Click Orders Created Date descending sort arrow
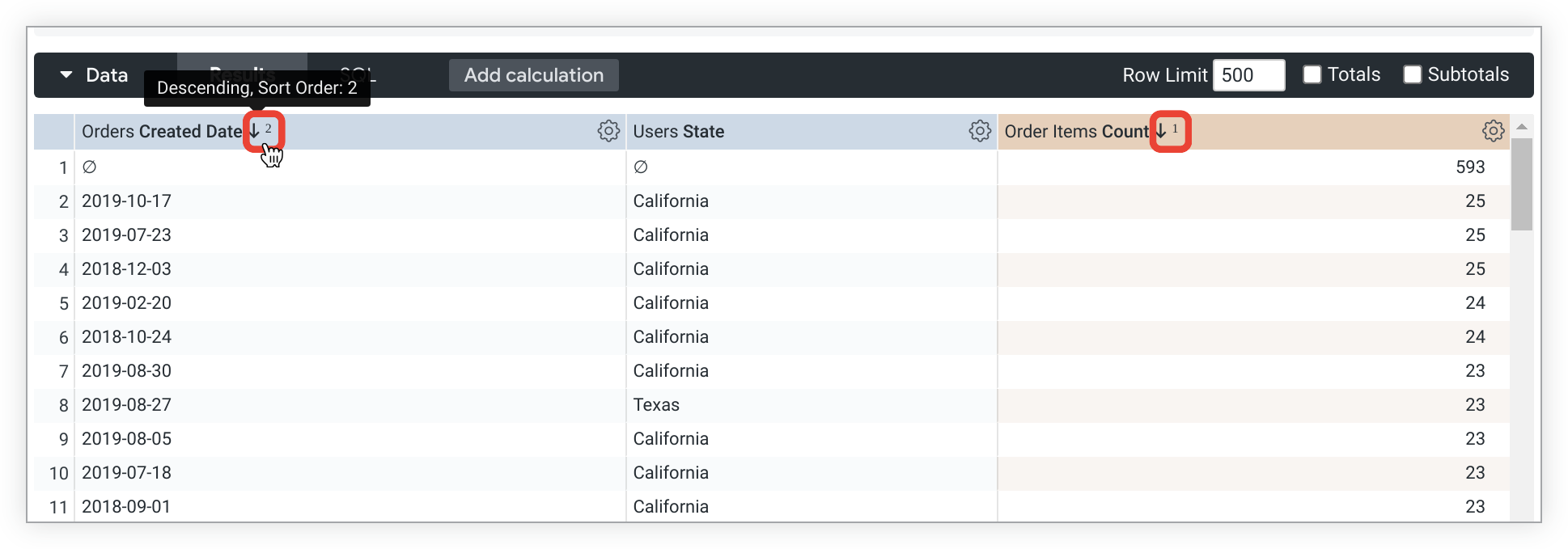Viewport: 1568px width, 549px height. 255,131
